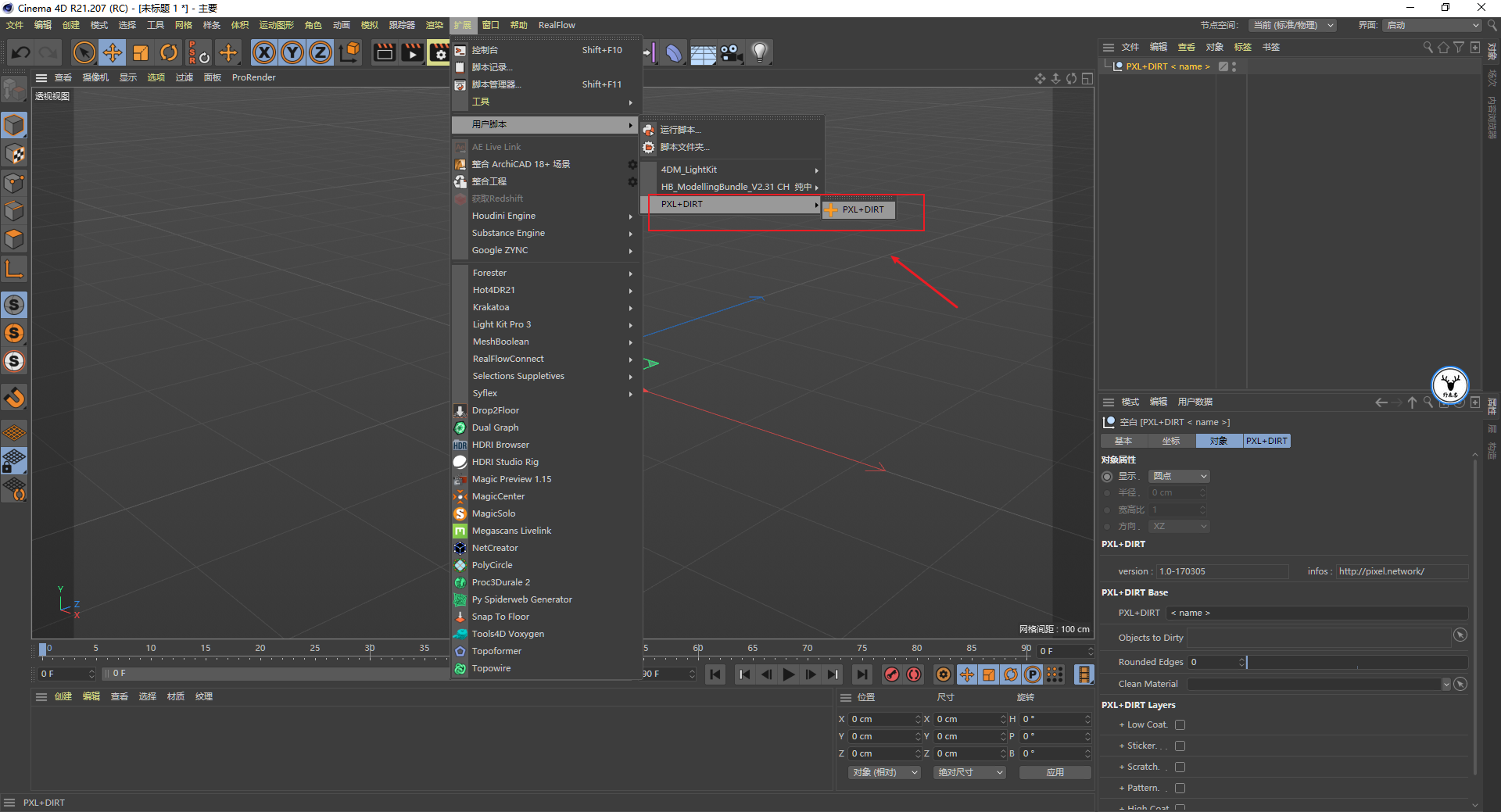The image size is (1501, 812).
Task: Expand the Houdini Engine submenu
Action: click(x=545, y=216)
